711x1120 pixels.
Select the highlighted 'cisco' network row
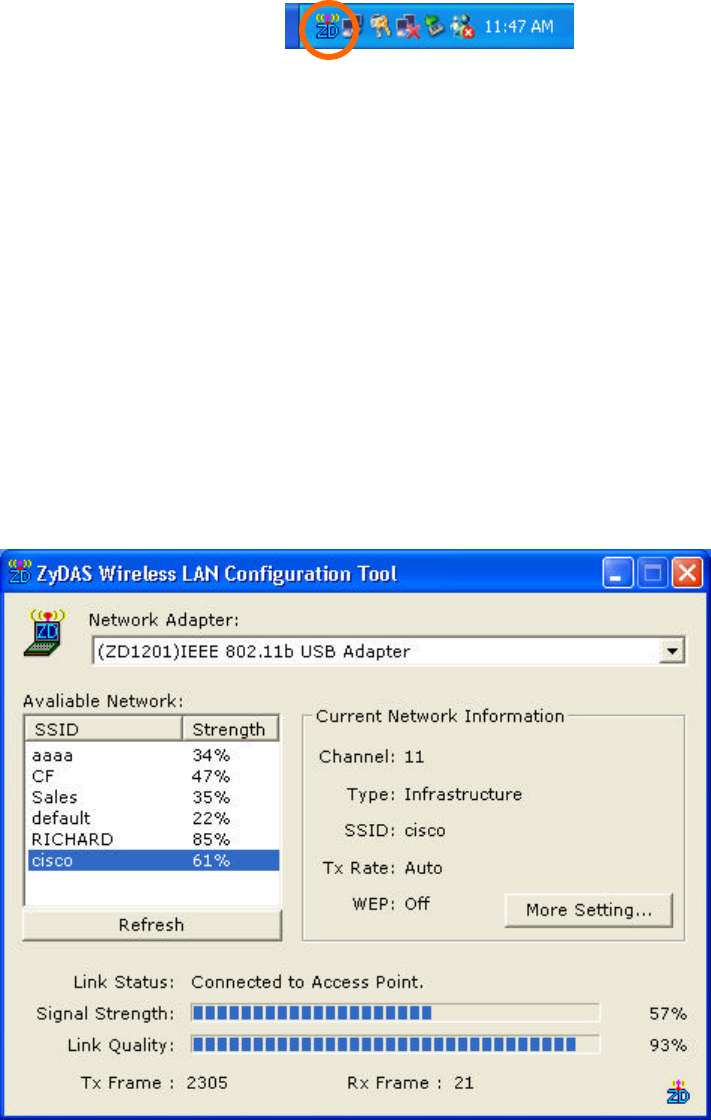(153, 860)
